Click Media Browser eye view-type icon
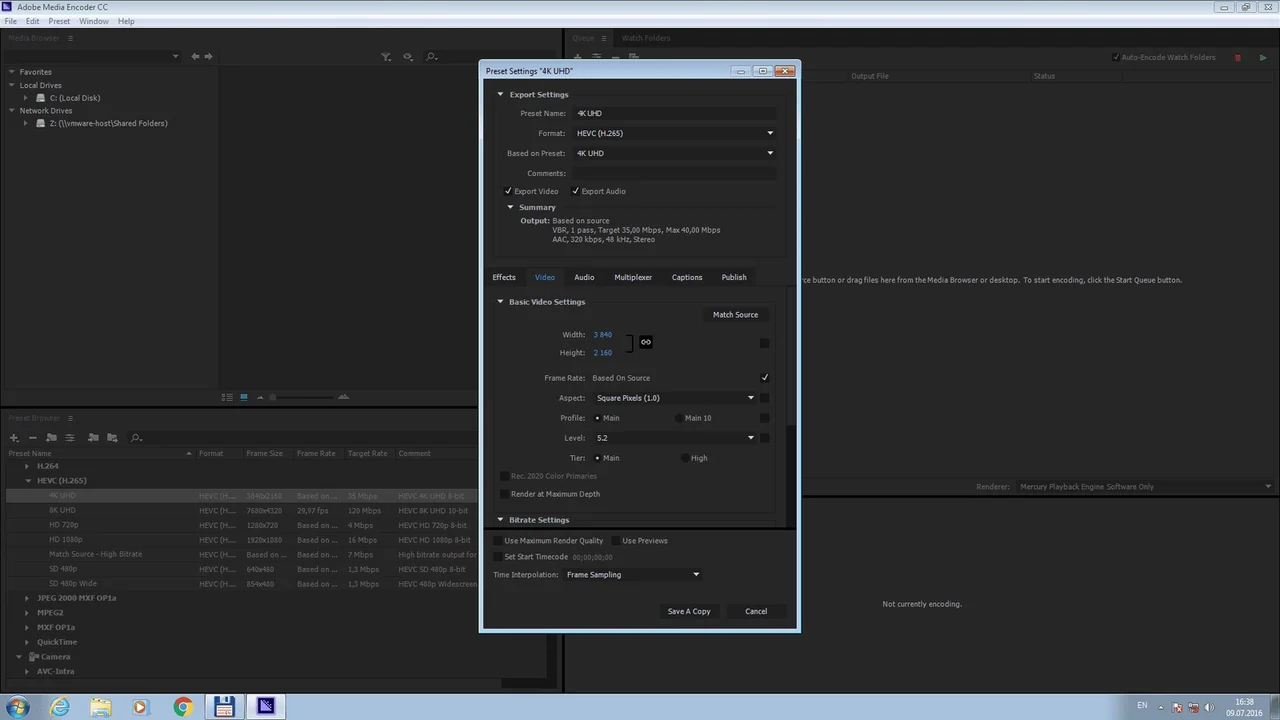The image size is (1280, 720). (408, 57)
